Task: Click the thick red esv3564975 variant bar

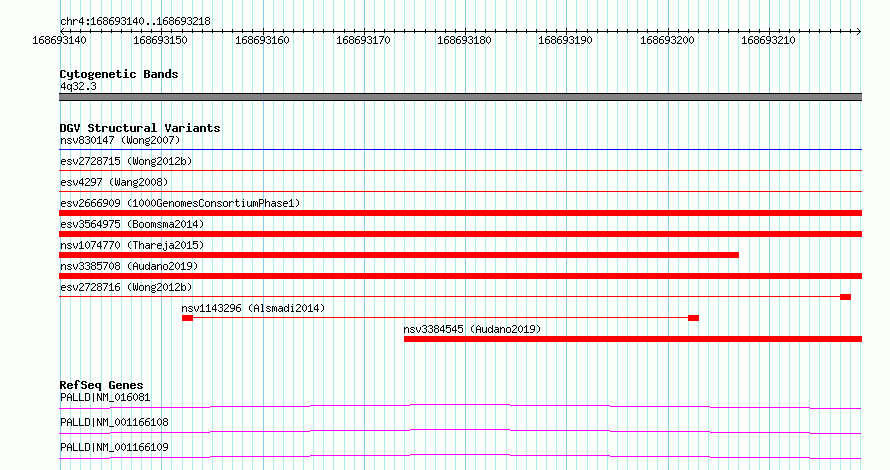Action: pos(460,234)
